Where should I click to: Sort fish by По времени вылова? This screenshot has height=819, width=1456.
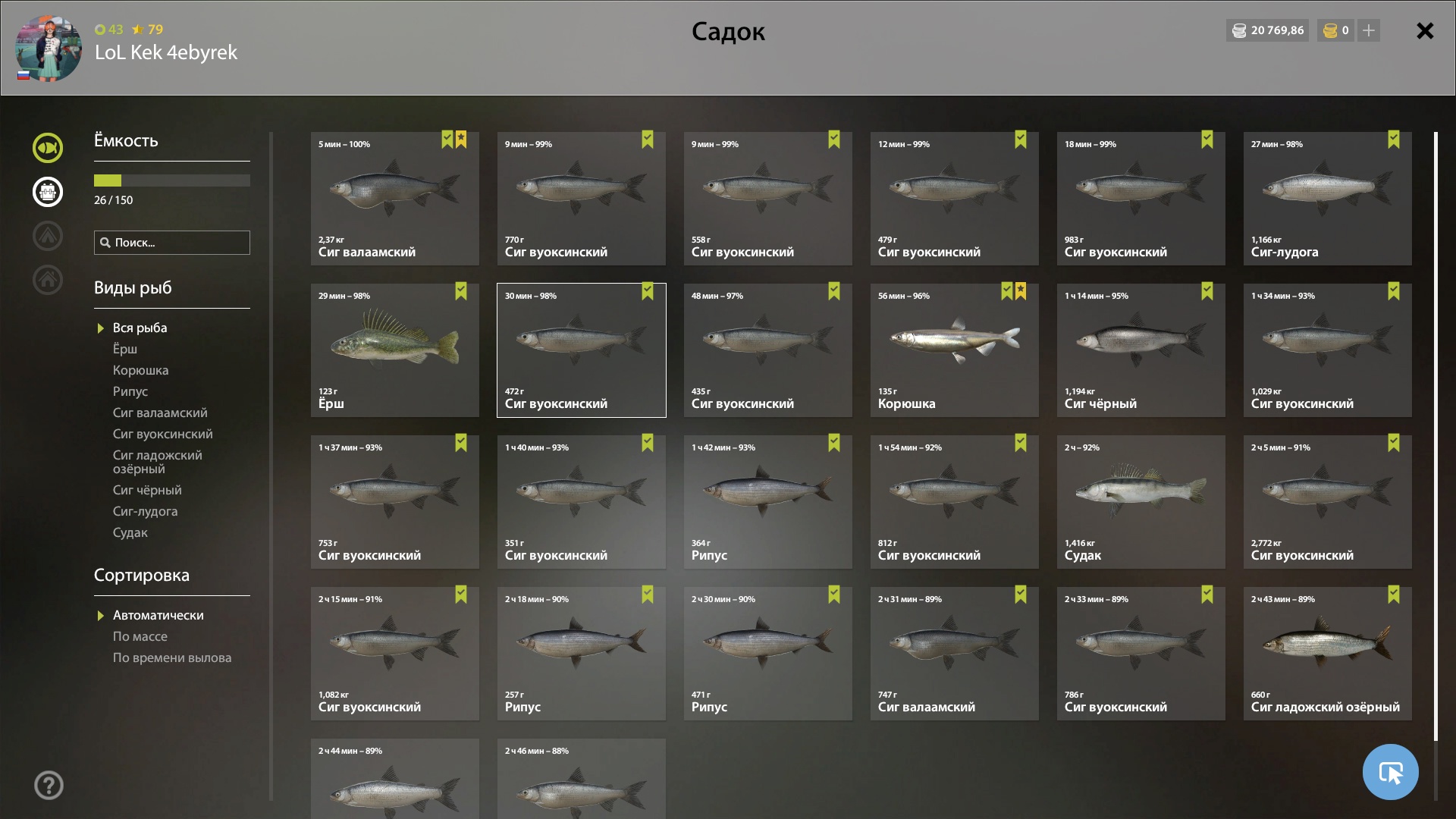coord(172,657)
